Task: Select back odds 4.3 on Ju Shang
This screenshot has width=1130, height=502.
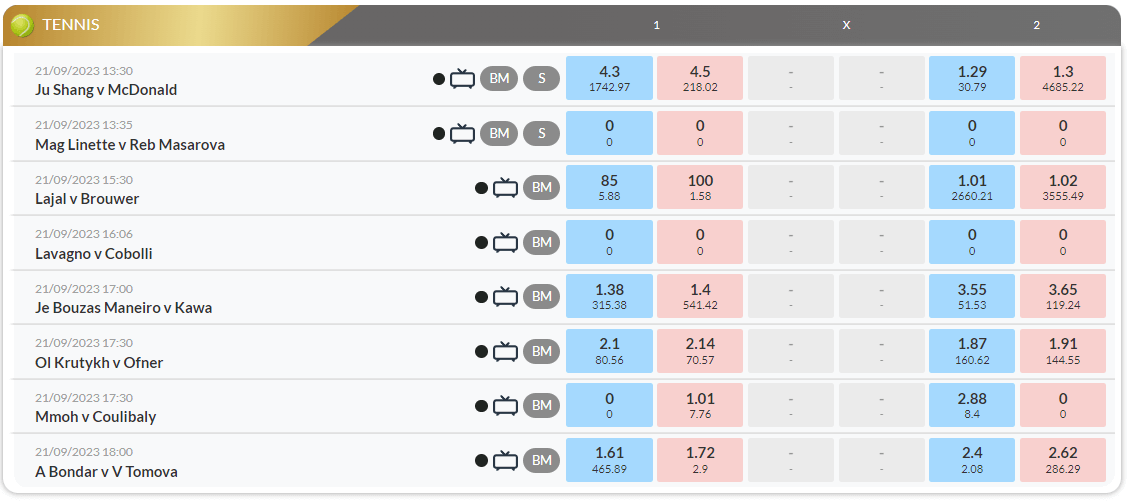Action: [x=610, y=79]
